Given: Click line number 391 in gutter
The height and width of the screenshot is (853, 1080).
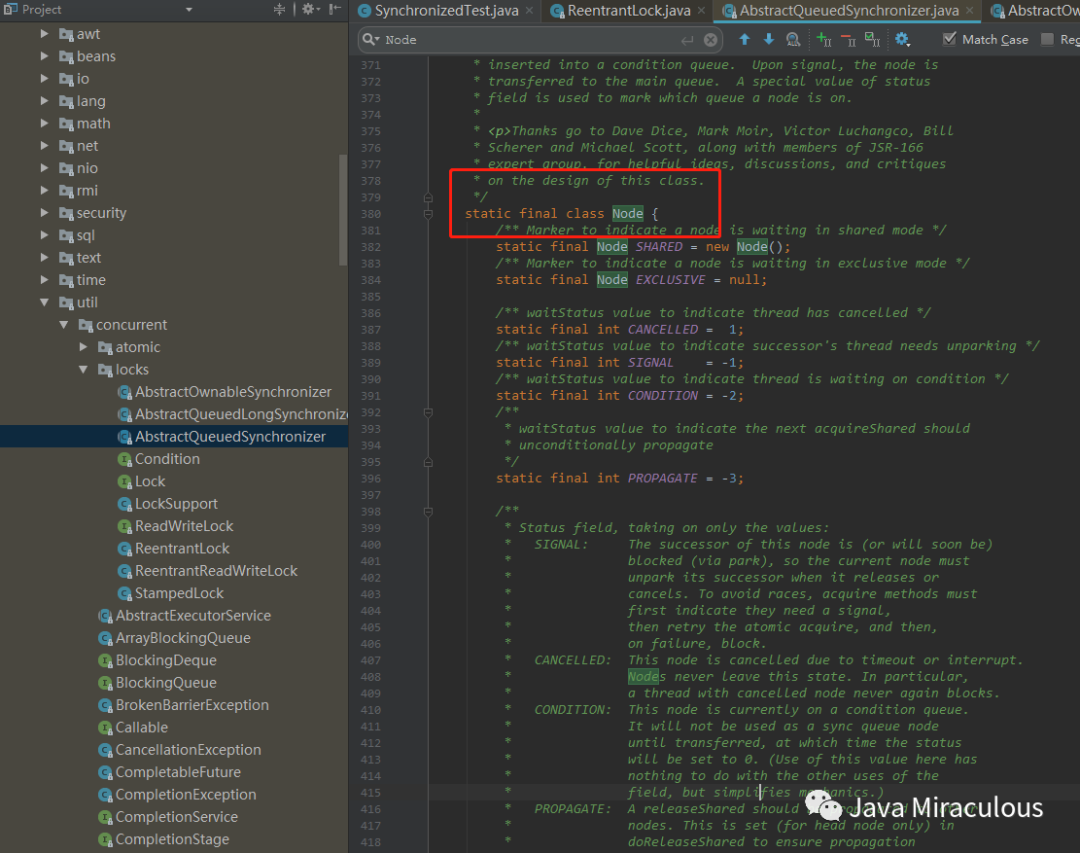Looking at the screenshot, I should 371,395.
